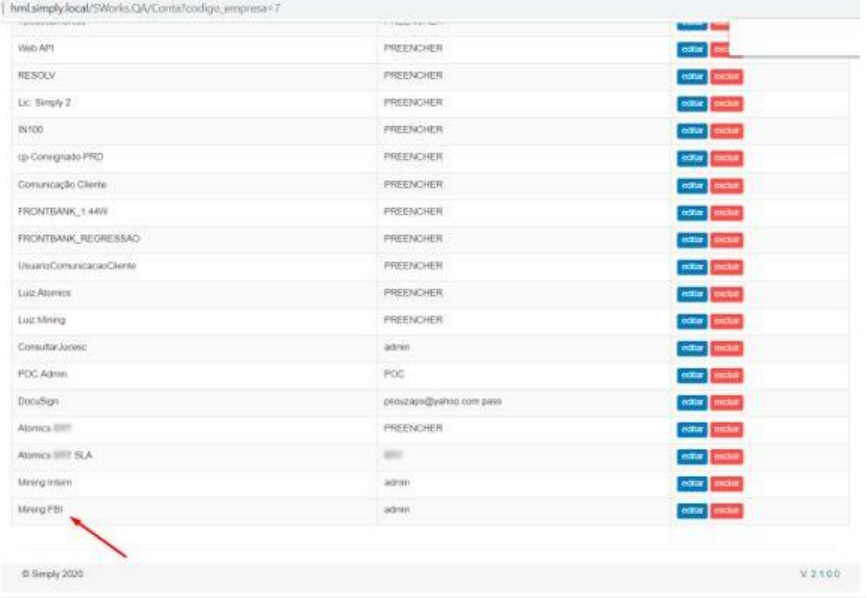Click excluir on the Atomics SLA row
867x598 pixels.
pyautogui.click(x=727, y=457)
